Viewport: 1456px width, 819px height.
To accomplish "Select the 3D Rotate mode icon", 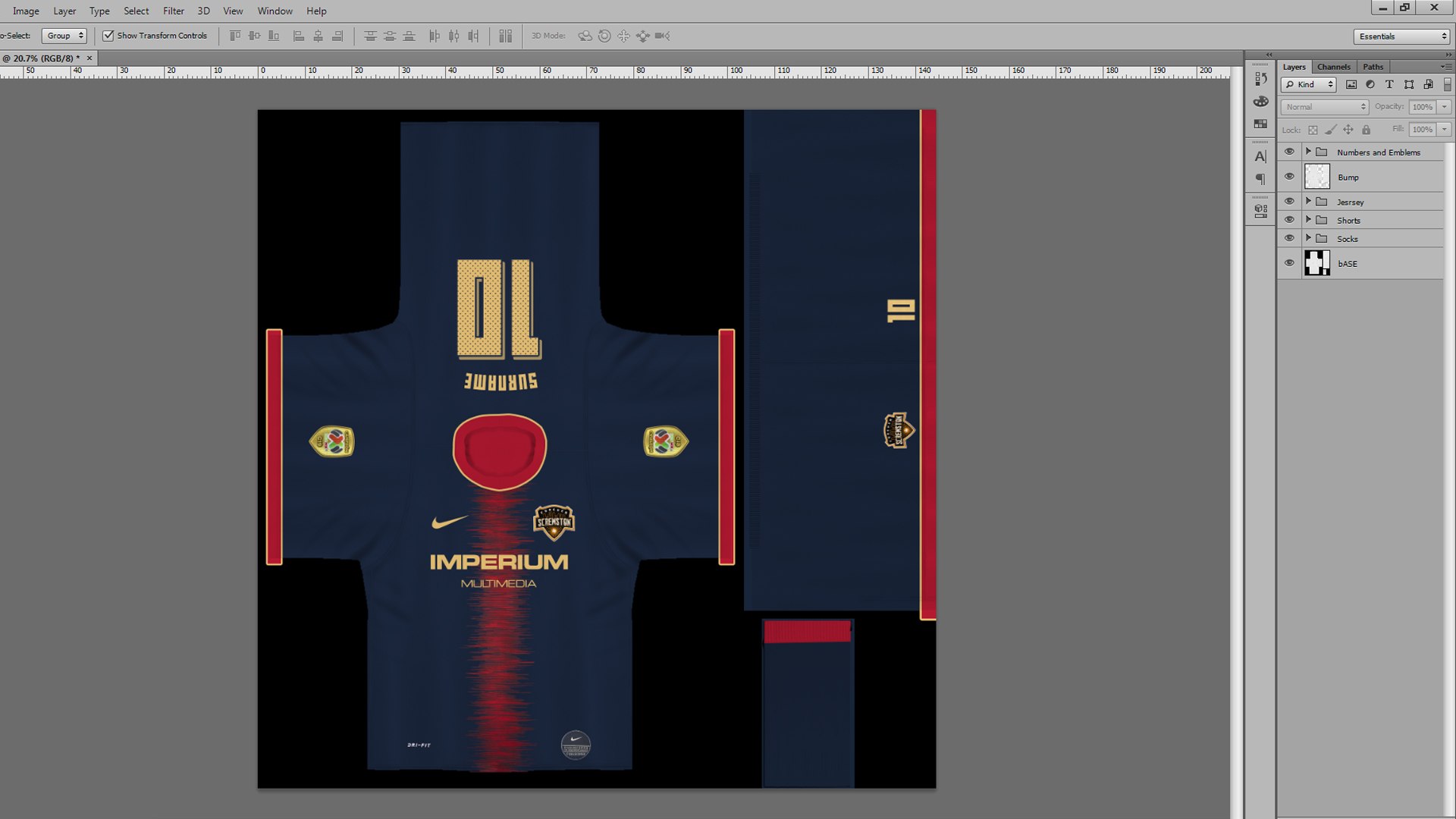I will click(585, 36).
